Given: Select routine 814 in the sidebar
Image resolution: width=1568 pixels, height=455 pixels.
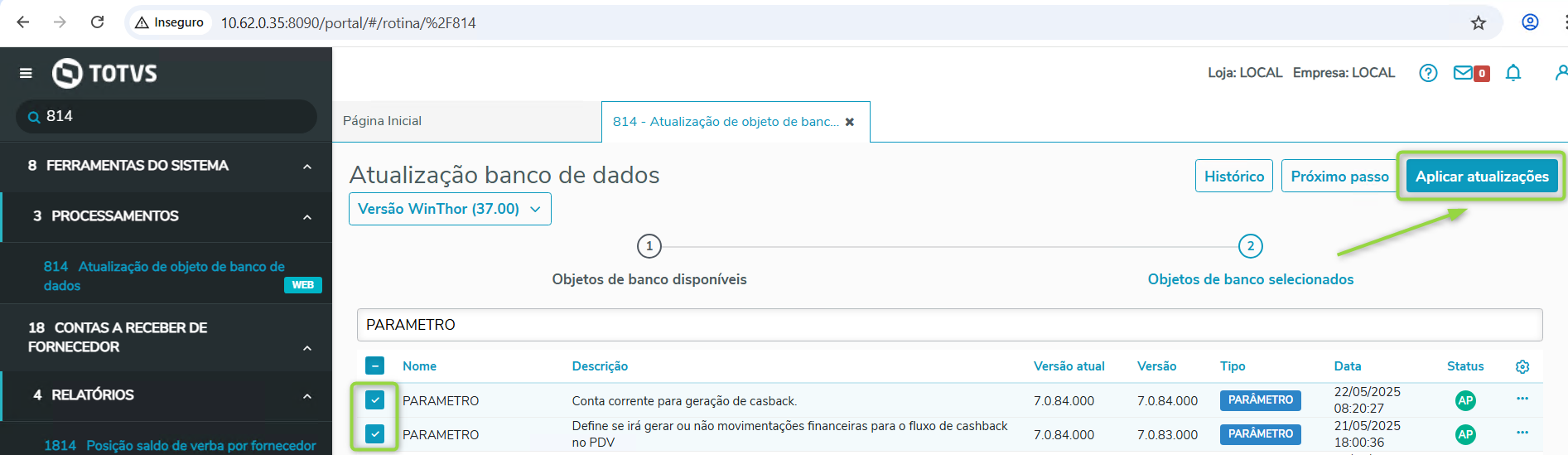Looking at the screenshot, I should pyautogui.click(x=164, y=275).
